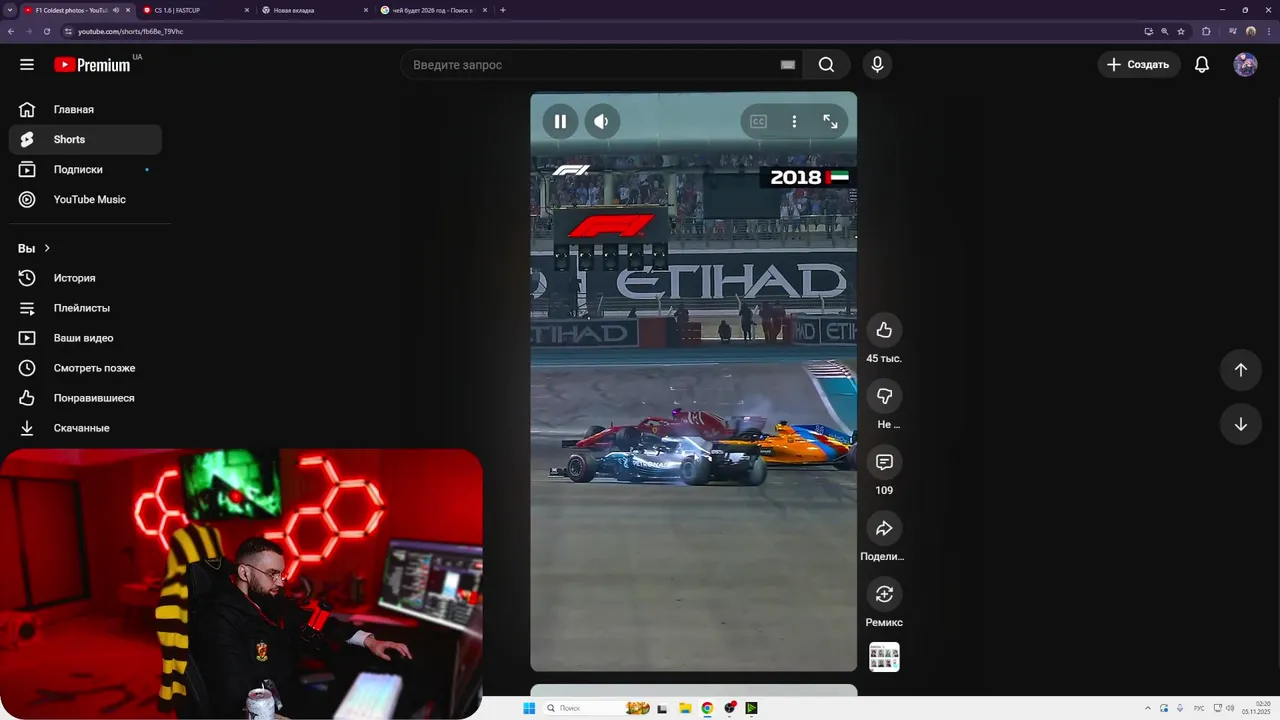The image size is (1280, 720).
Task: Open Ваши видео in the sidebar
Action: point(85,338)
